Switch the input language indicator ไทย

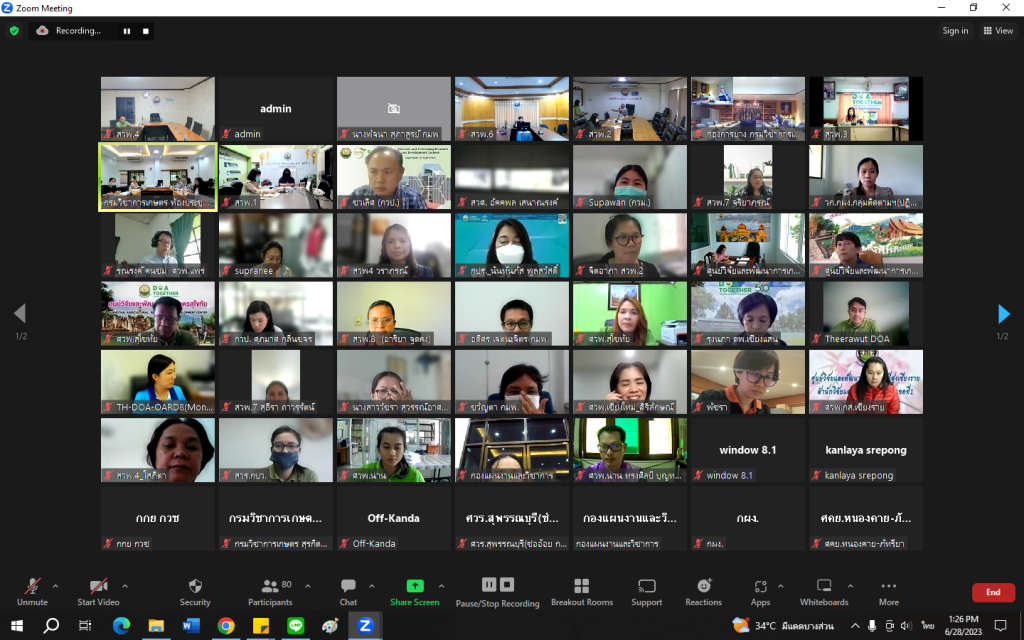click(927, 626)
